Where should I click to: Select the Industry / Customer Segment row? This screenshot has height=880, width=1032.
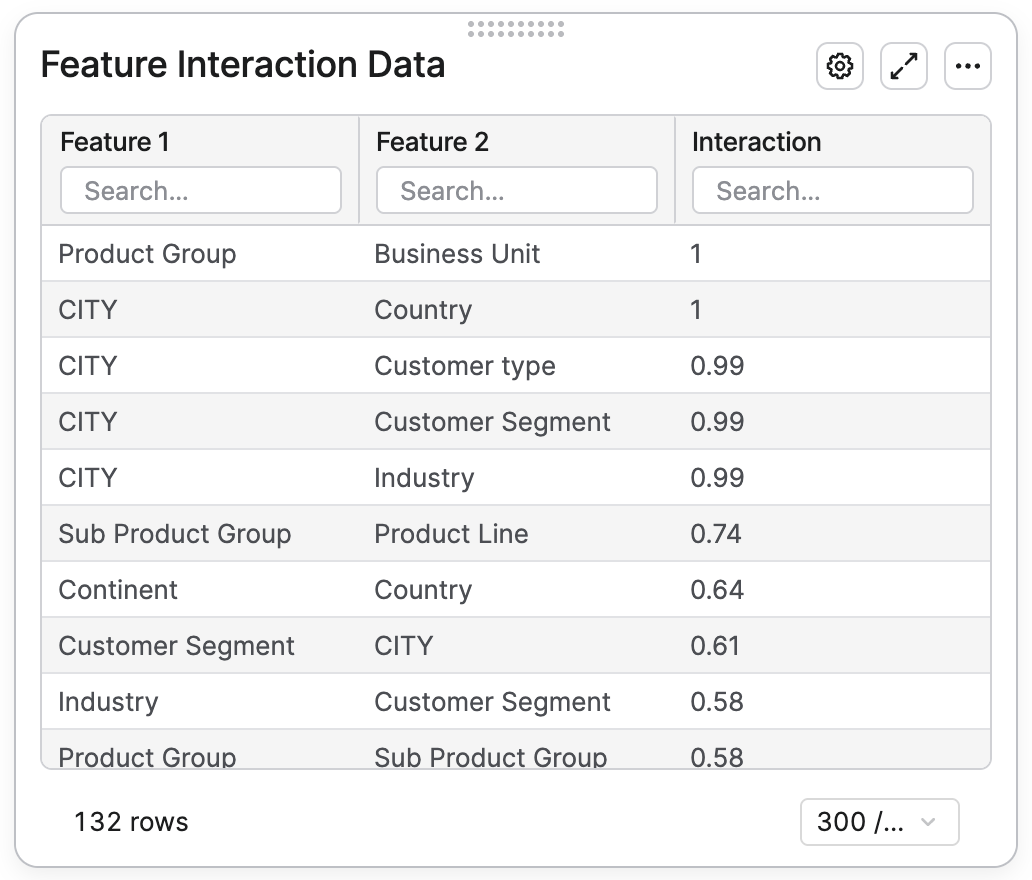click(516, 702)
